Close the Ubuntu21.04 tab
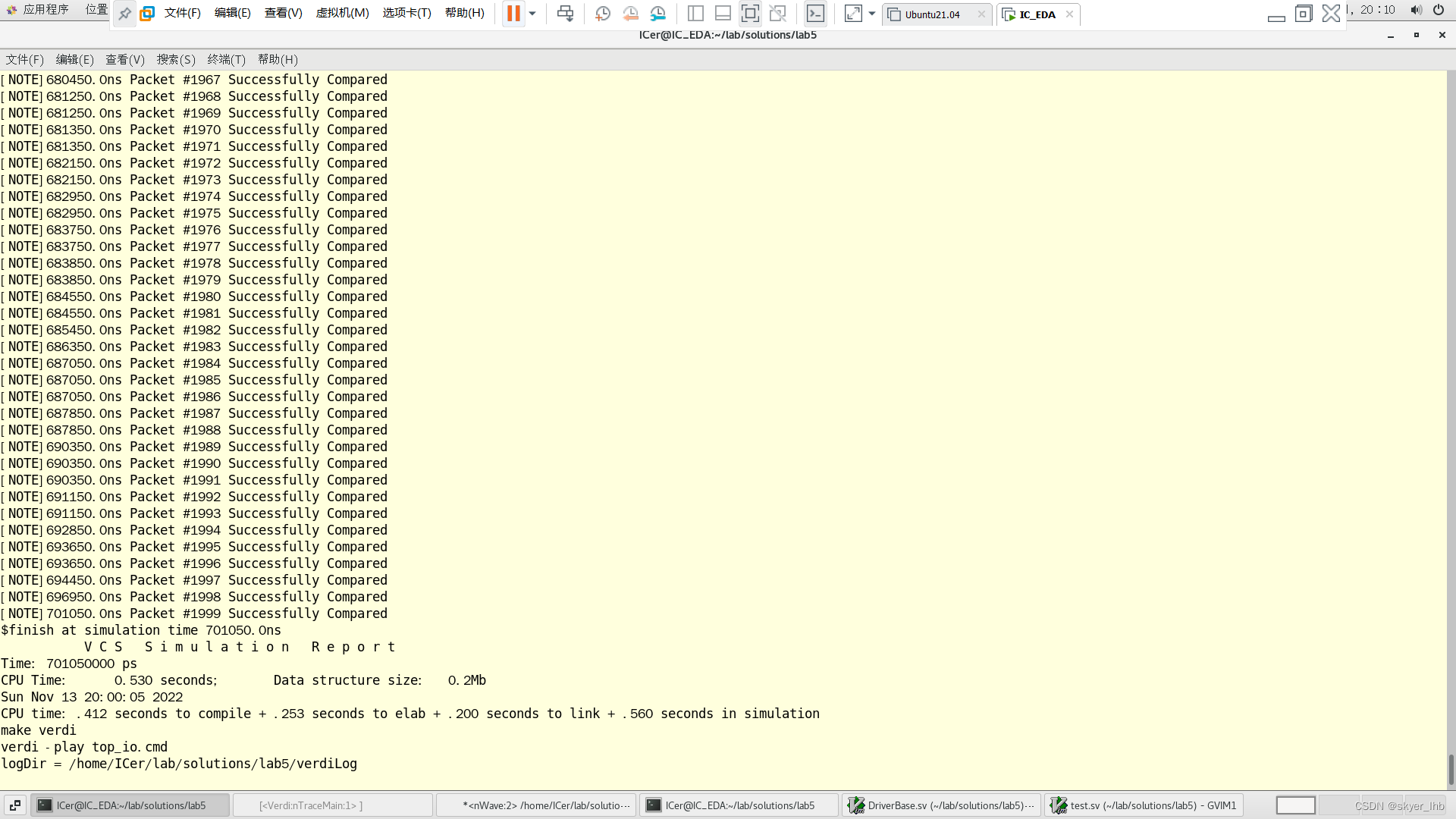 click(981, 14)
